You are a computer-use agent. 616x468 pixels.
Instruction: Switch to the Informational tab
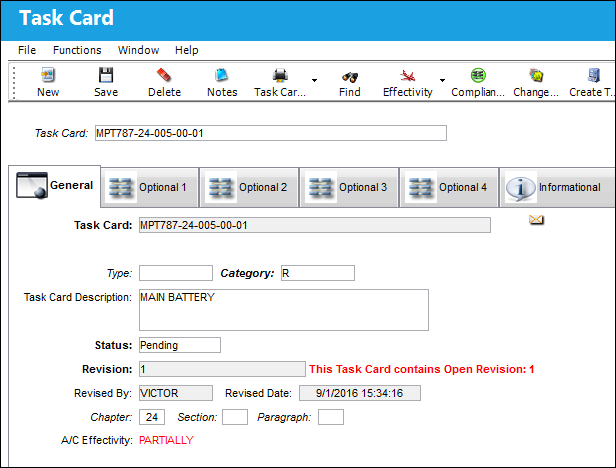pos(557,187)
